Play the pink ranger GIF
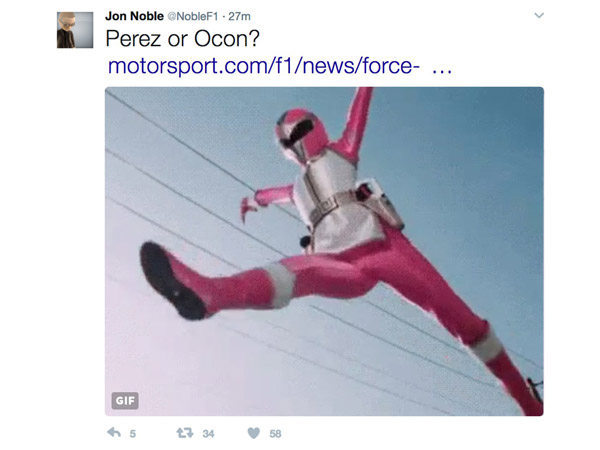Image resolution: width=600 pixels, height=450 pixels. coord(324,251)
